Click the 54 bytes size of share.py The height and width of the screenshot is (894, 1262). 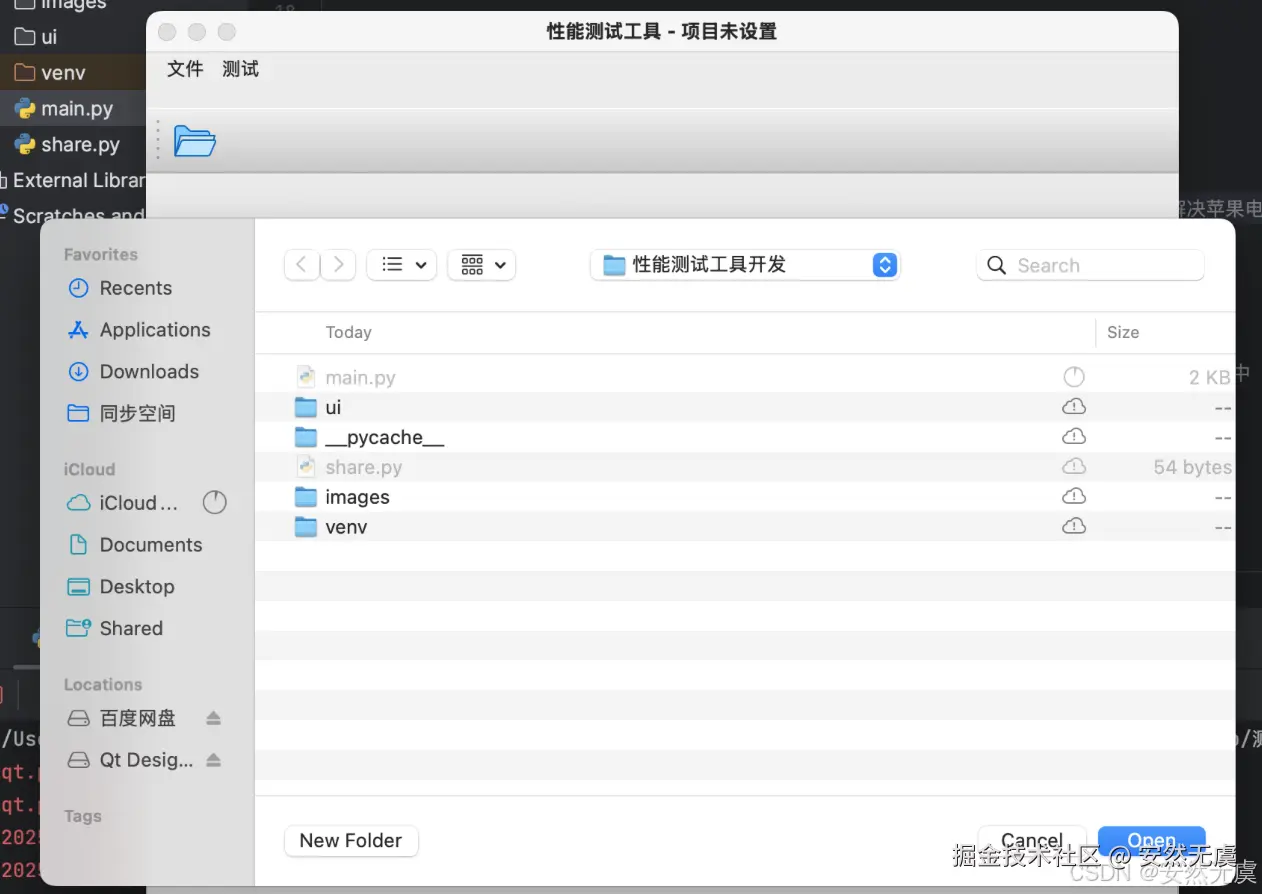(1192, 467)
